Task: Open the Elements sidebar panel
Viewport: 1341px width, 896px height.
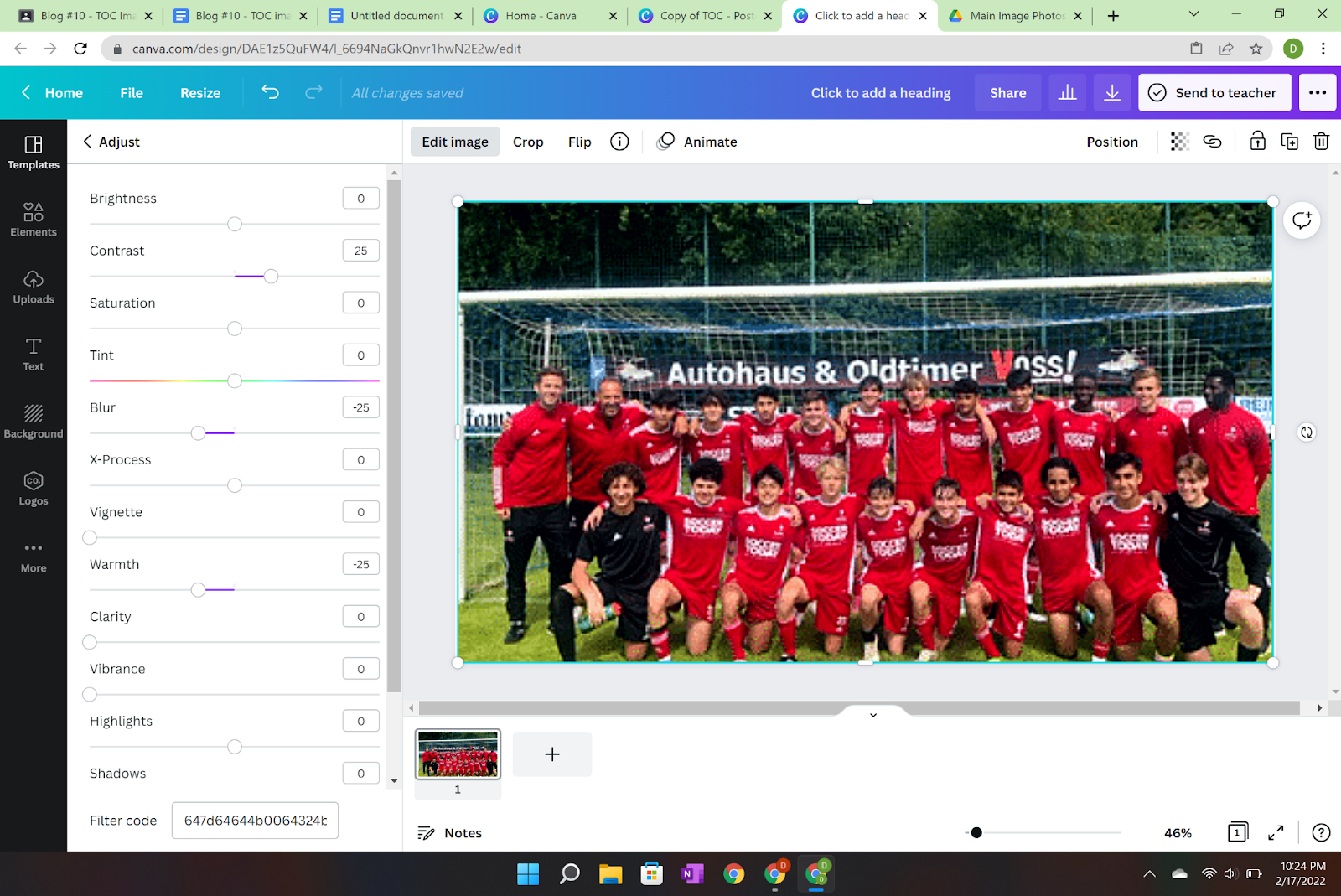Action: 34,220
